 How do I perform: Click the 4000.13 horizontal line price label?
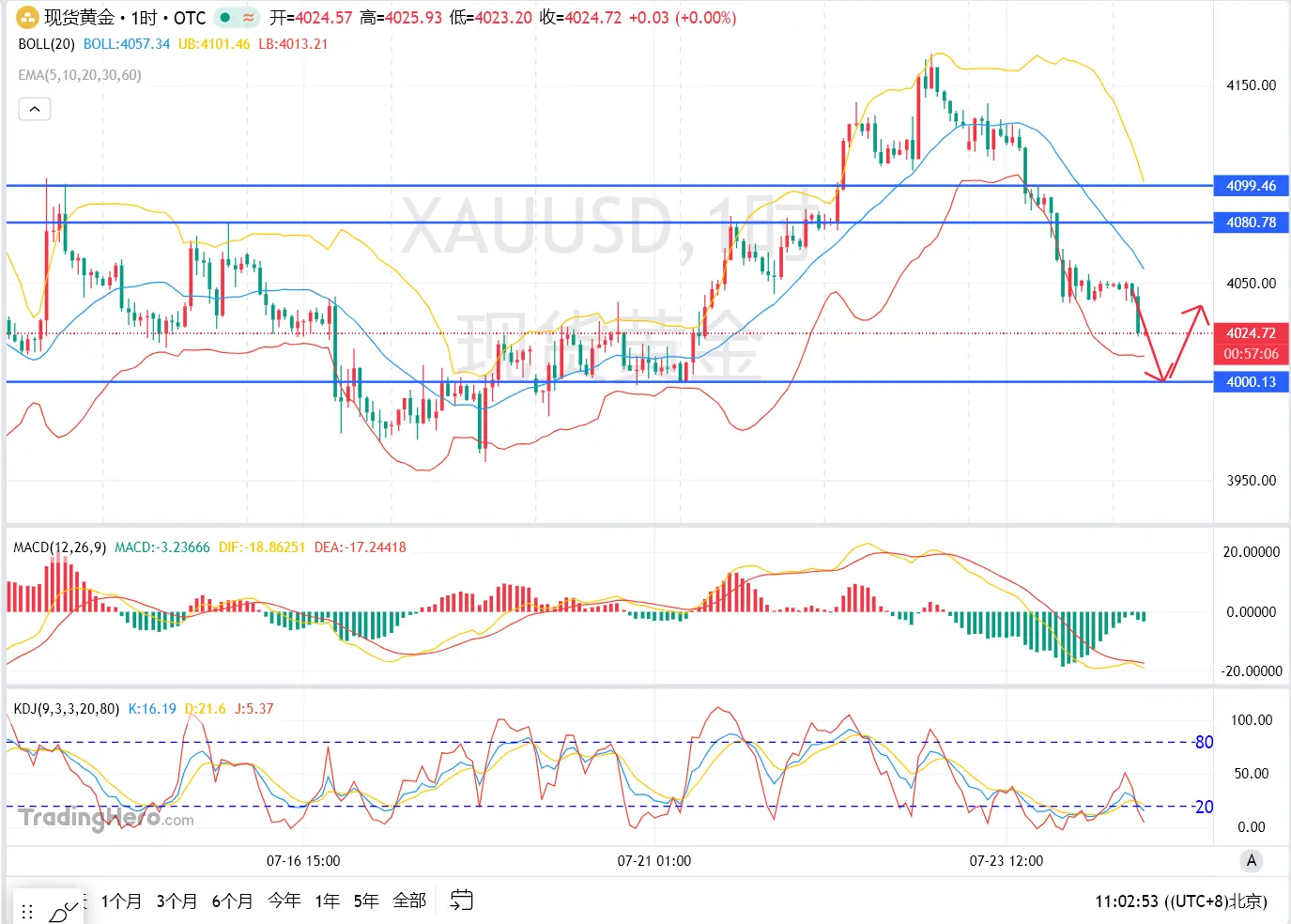[1251, 382]
